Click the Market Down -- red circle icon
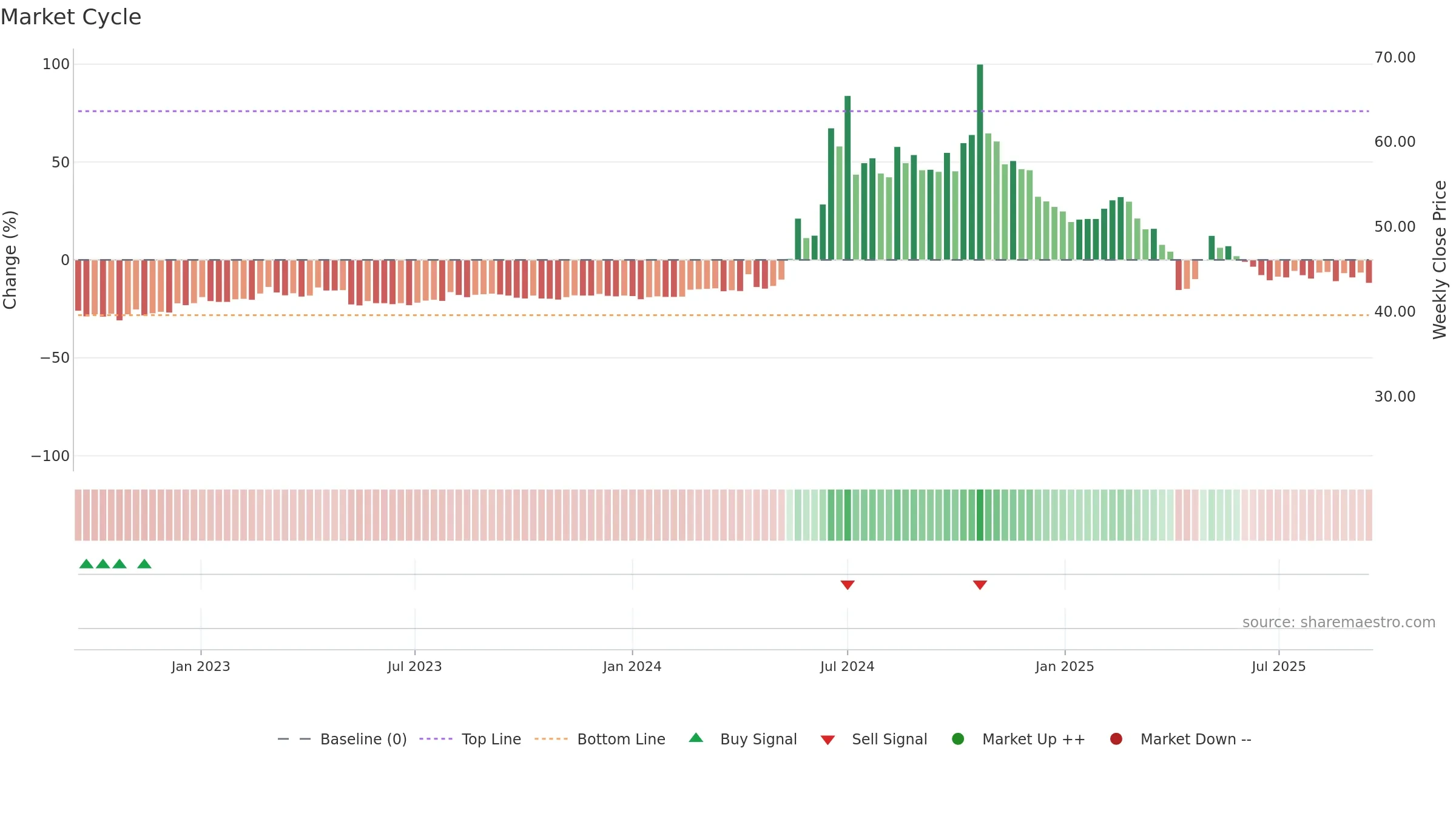 tap(1116, 739)
